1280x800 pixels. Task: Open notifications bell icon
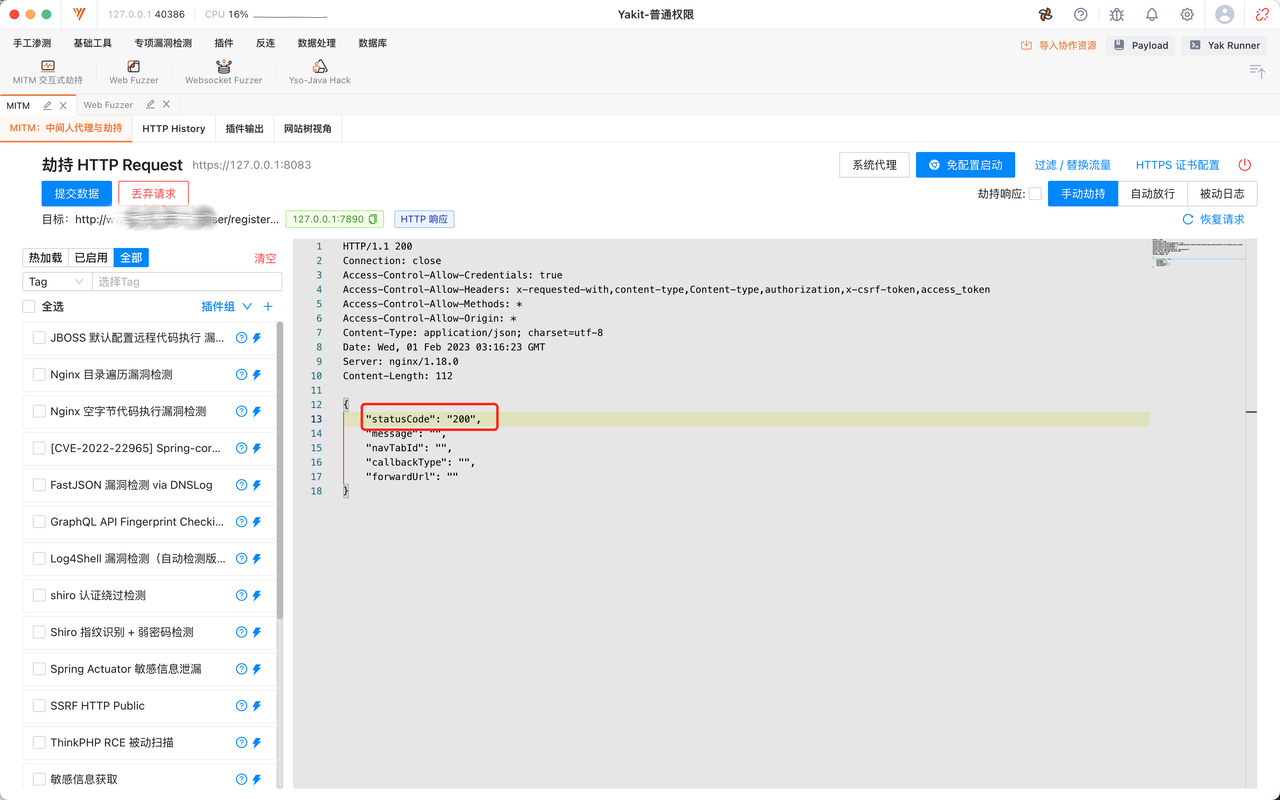[1152, 15]
